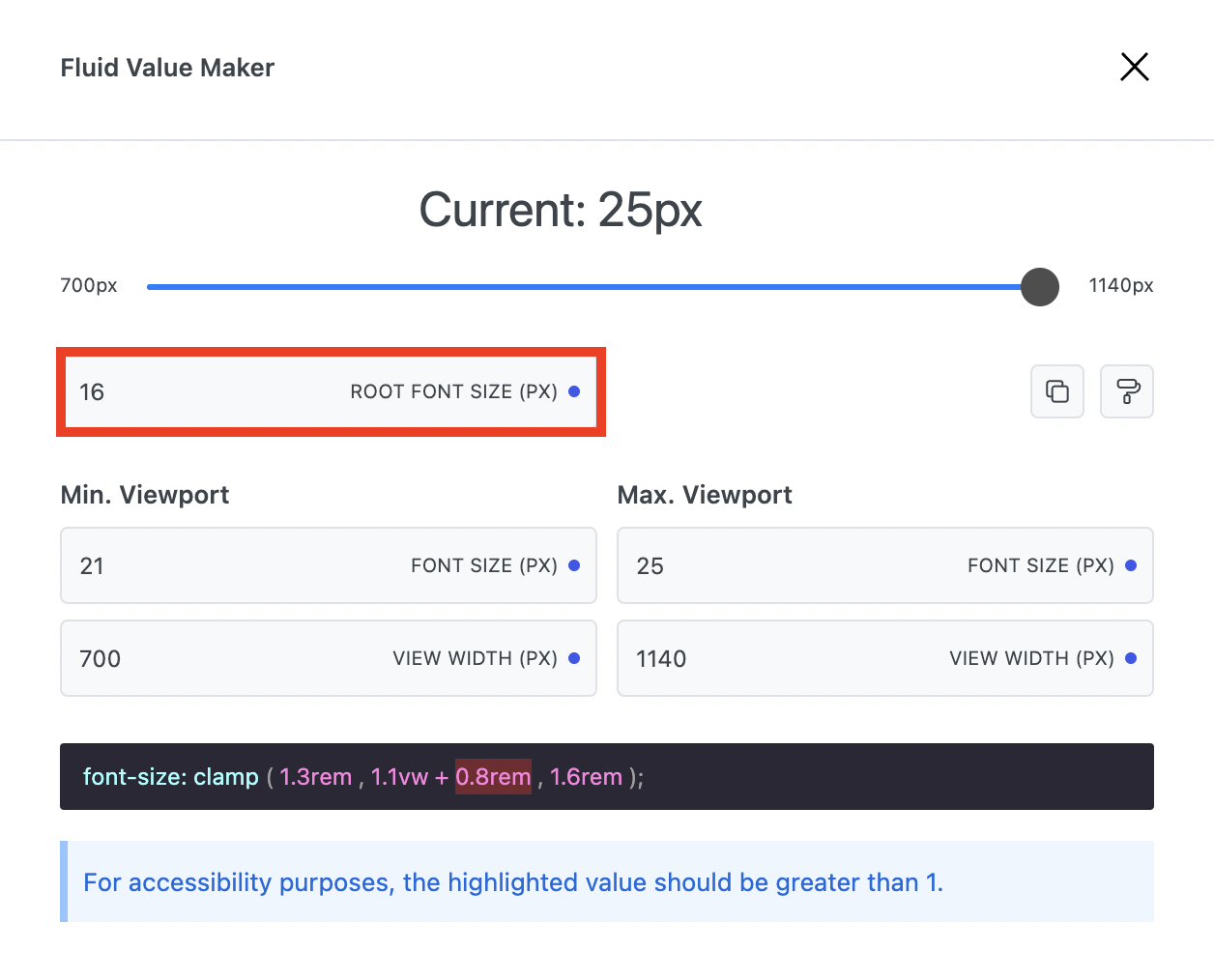Click the 1.6rem maximum value in the code
Screen dimensions: 1214x980
coord(586,777)
